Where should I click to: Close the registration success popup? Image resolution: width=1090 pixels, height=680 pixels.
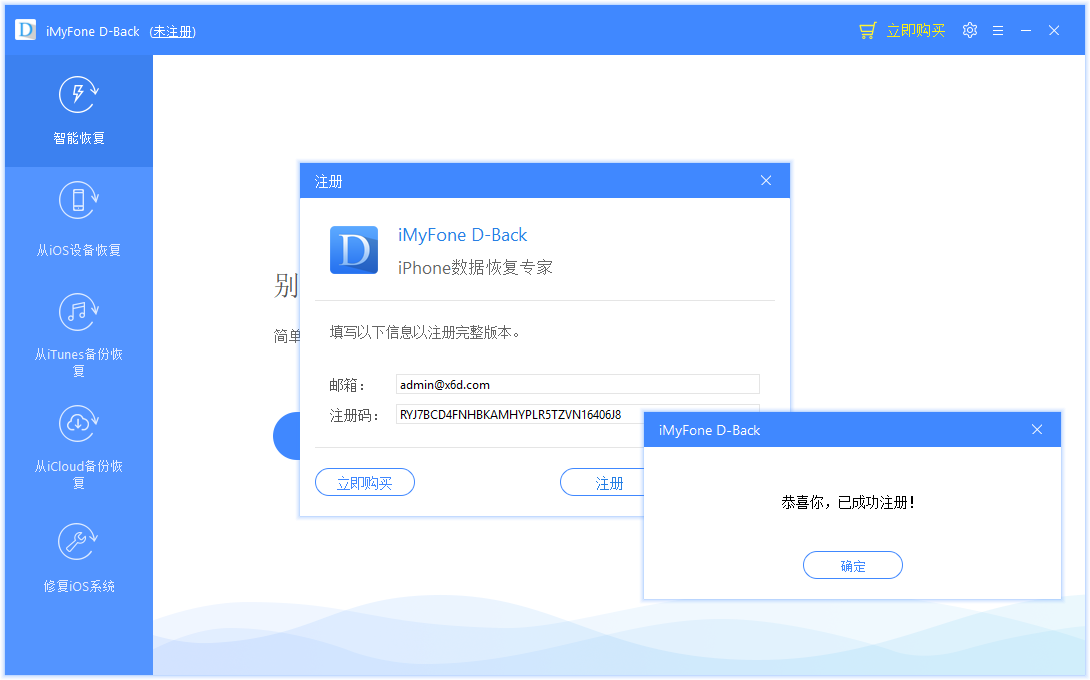point(1037,430)
